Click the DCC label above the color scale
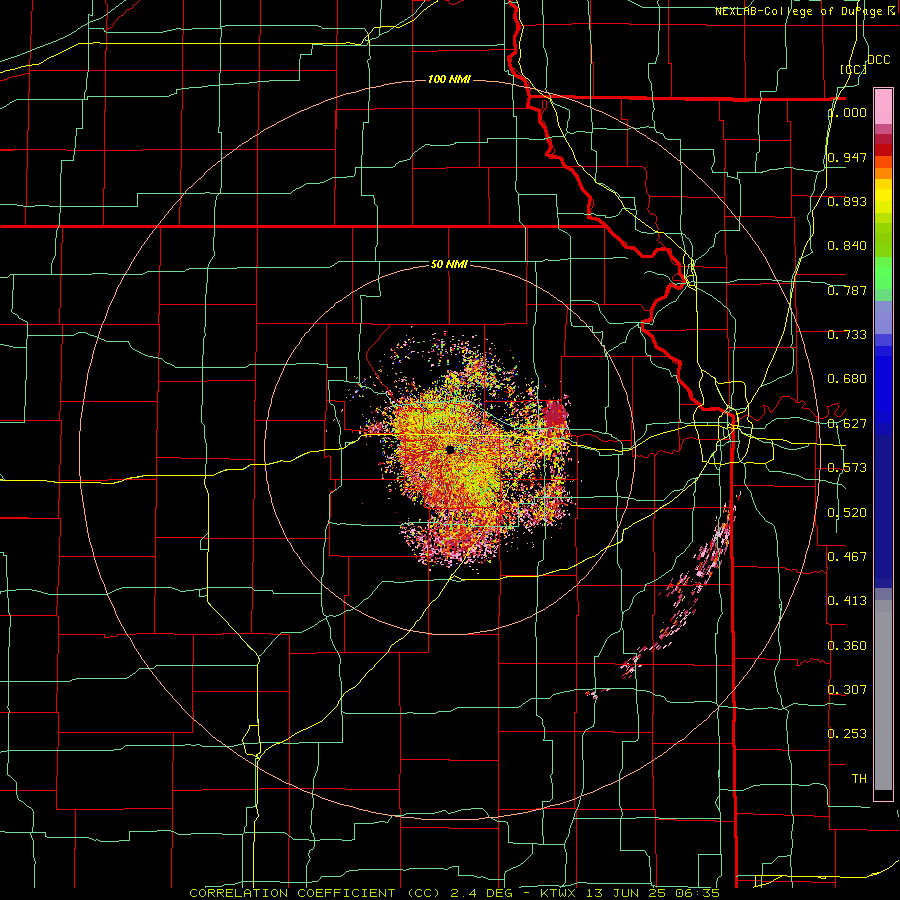Image resolution: width=900 pixels, height=900 pixels. click(x=878, y=60)
